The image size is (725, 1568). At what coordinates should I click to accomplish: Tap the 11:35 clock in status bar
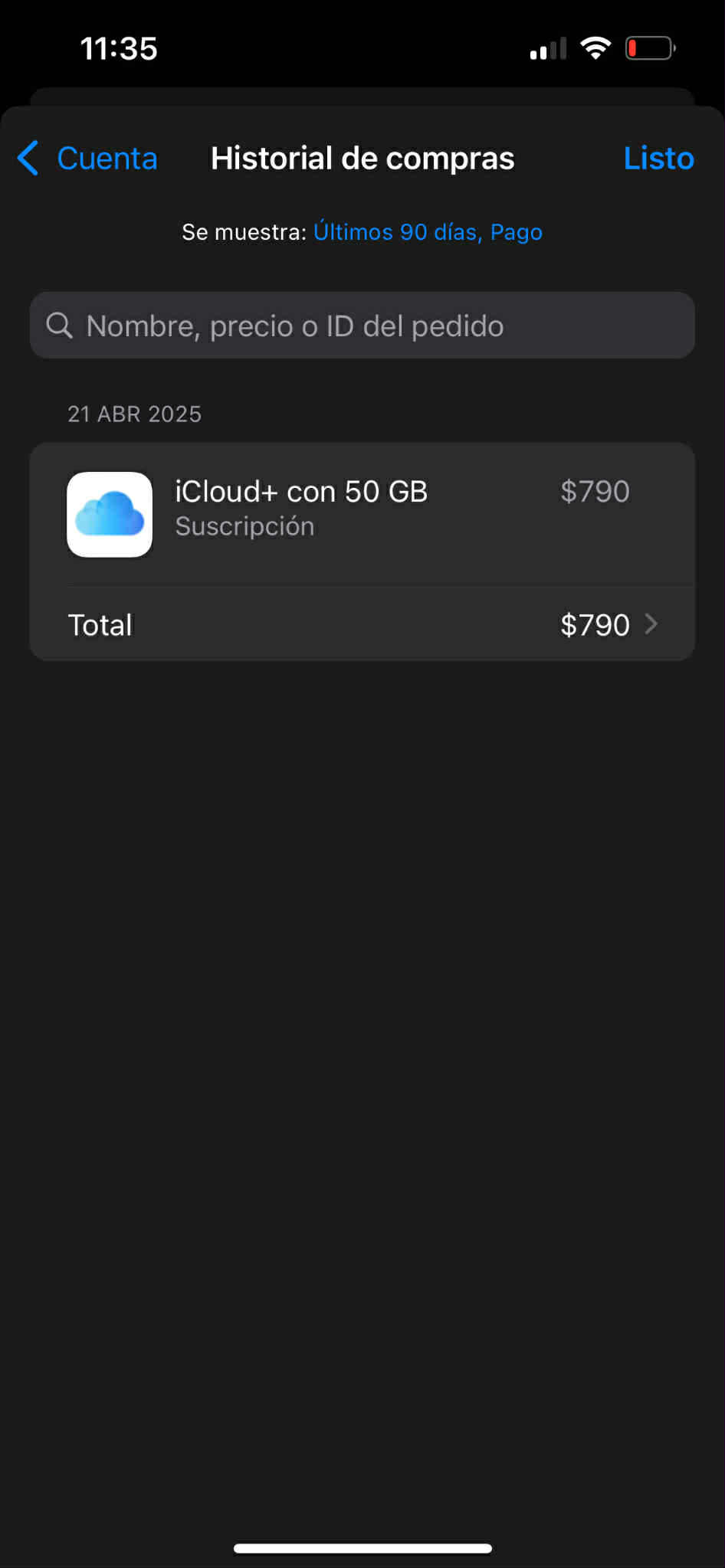click(119, 49)
